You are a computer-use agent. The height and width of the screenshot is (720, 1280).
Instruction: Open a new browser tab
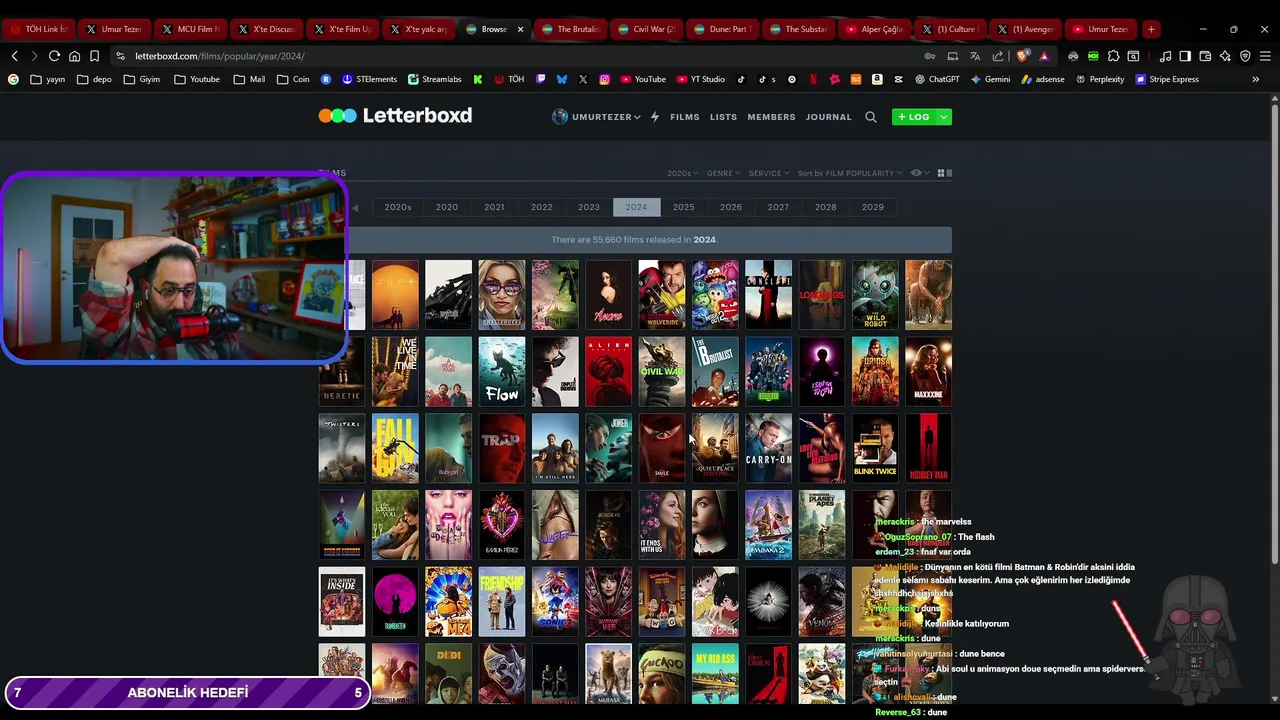[x=1151, y=29]
